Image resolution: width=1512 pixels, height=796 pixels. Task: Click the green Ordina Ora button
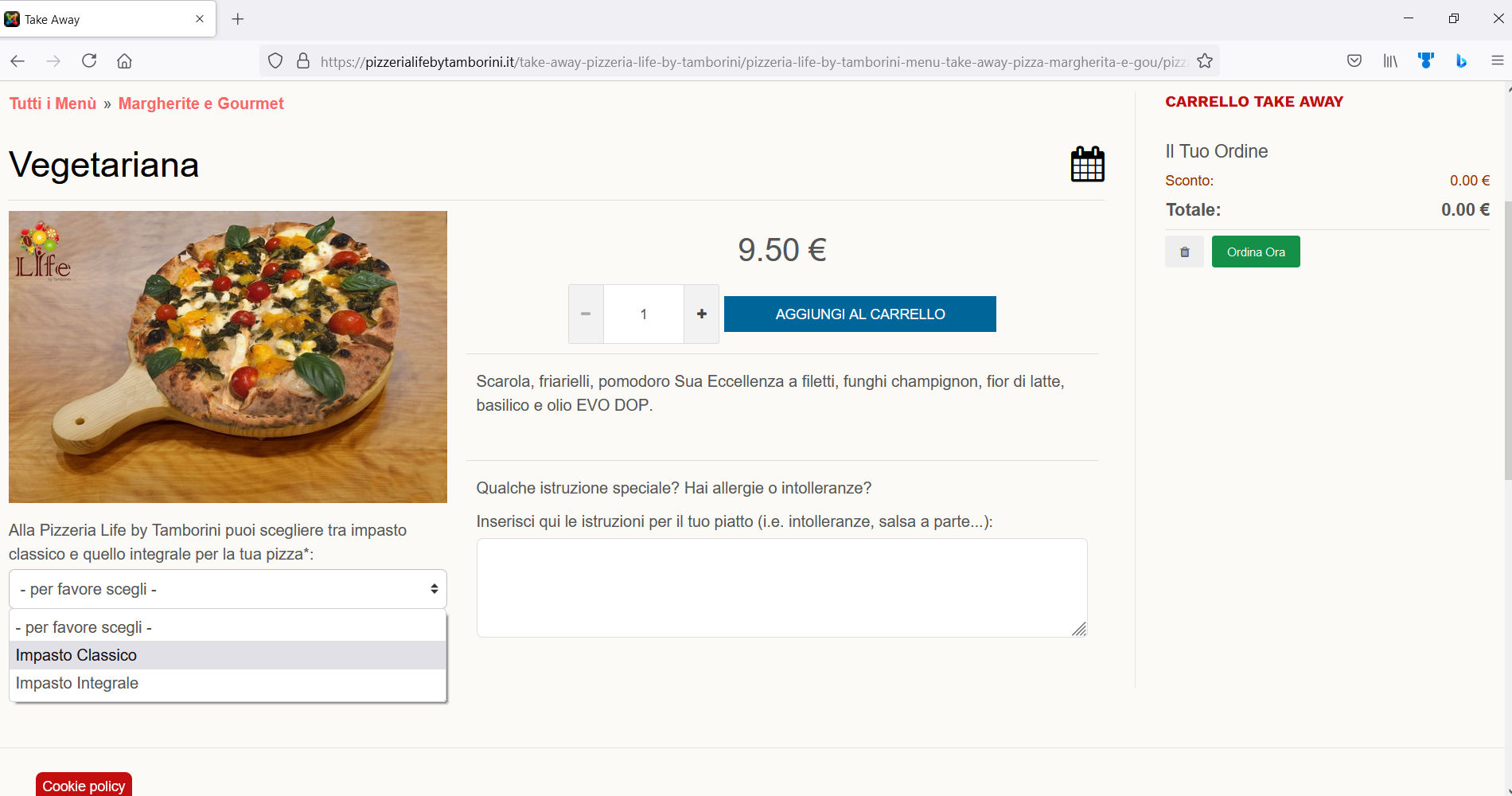pyautogui.click(x=1255, y=252)
